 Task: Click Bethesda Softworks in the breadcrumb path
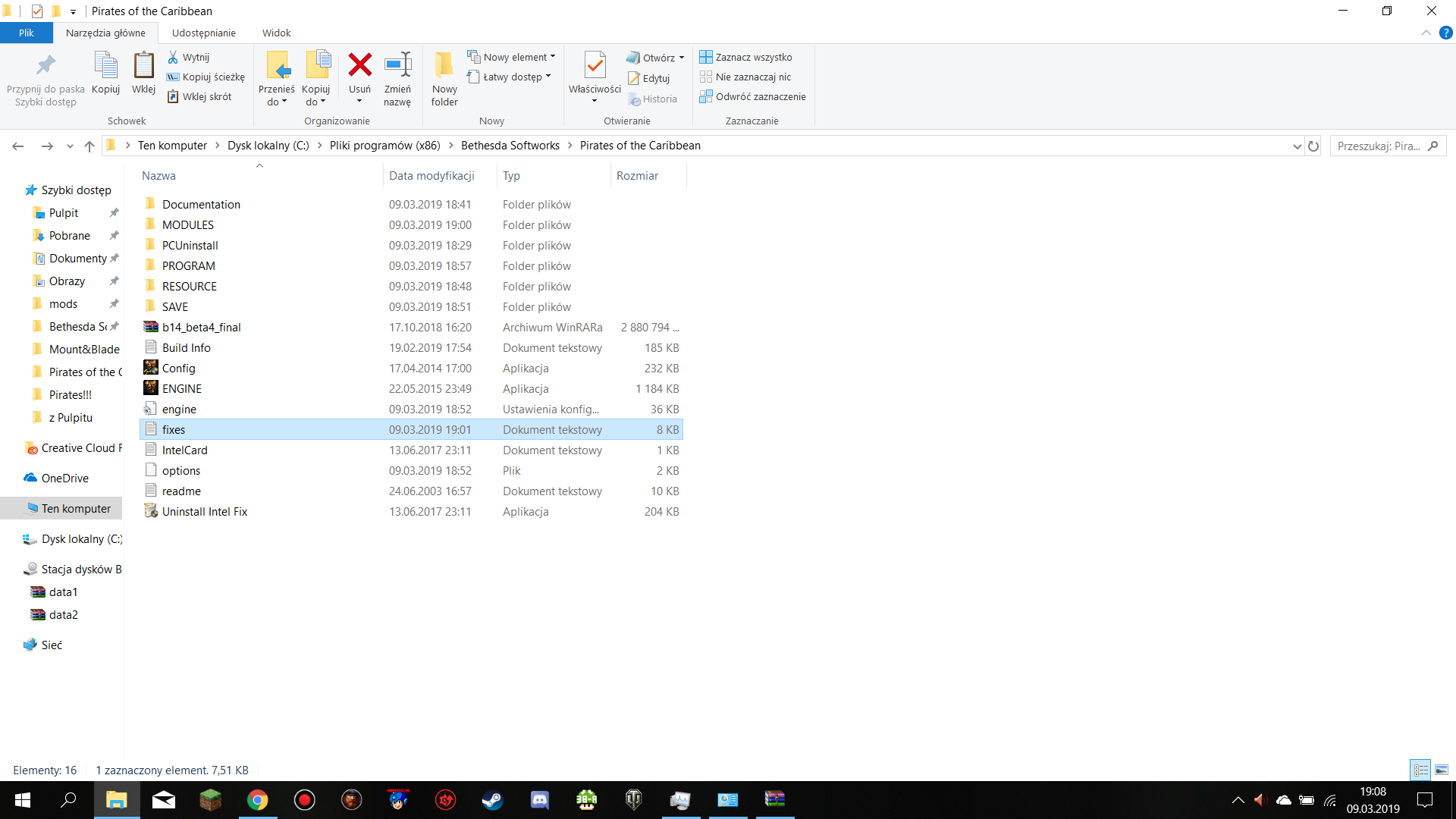[x=510, y=146]
